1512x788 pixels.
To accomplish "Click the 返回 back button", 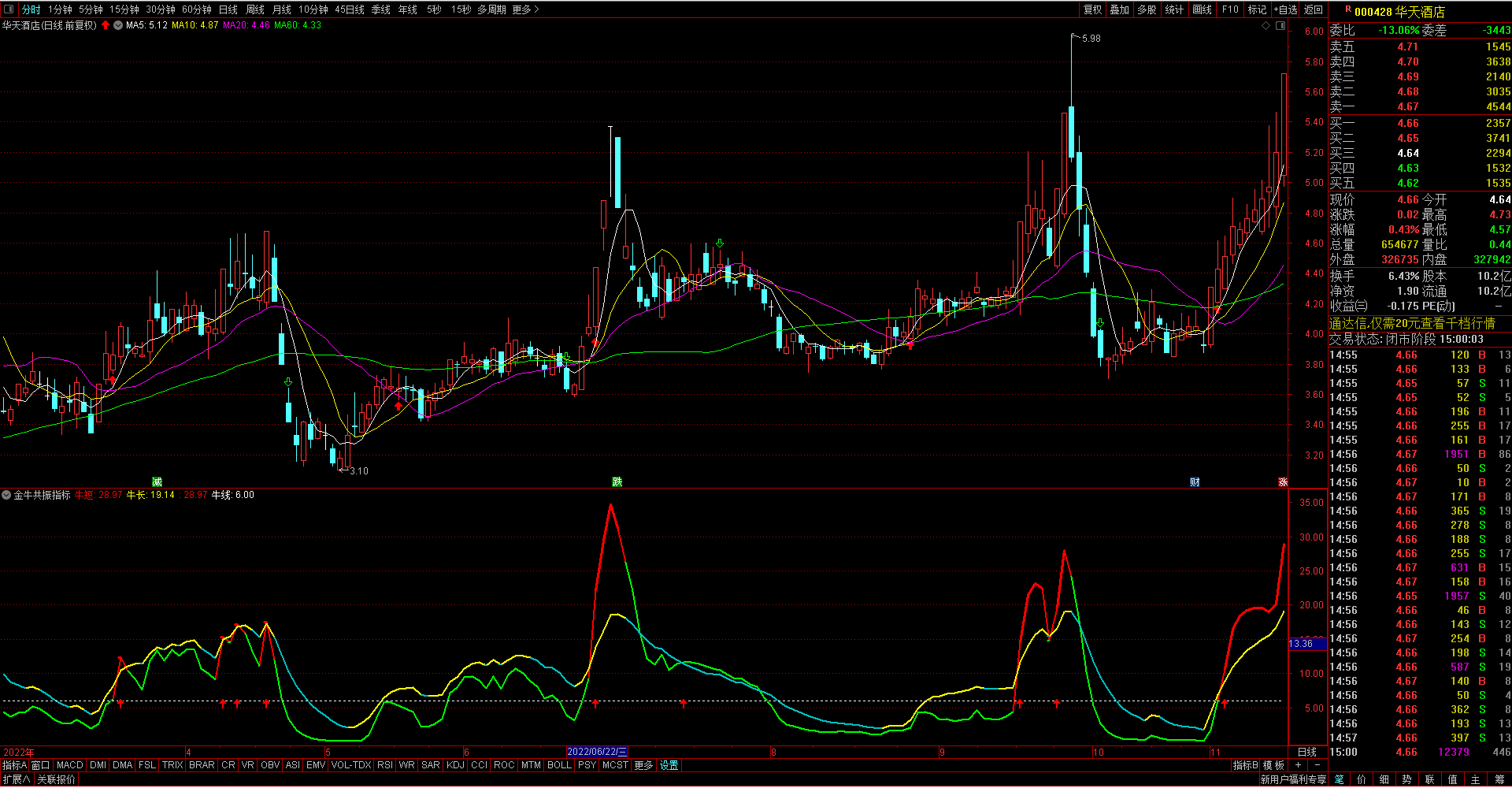I will tap(1314, 9).
